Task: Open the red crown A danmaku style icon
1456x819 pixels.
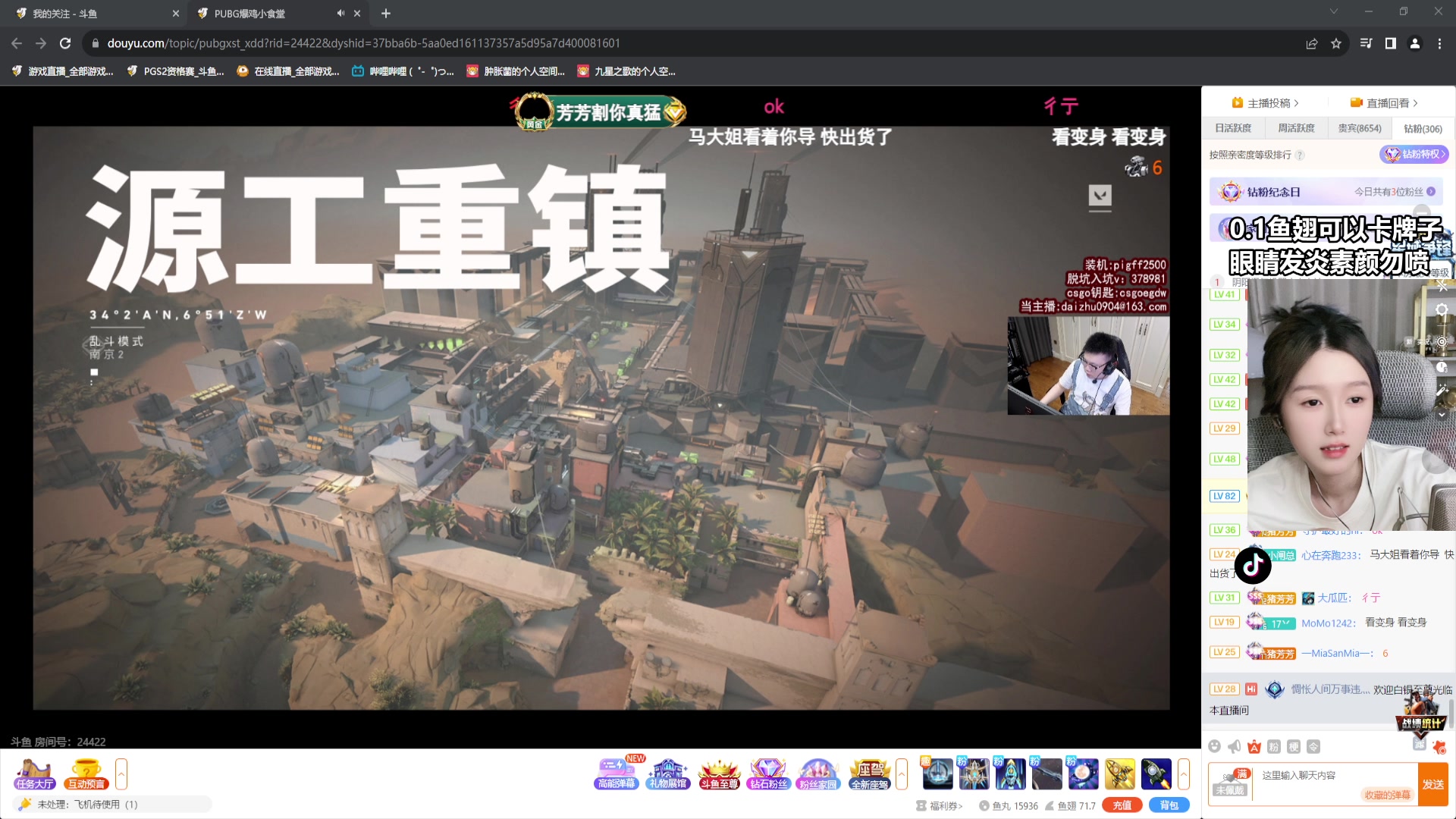Action: click(1254, 747)
